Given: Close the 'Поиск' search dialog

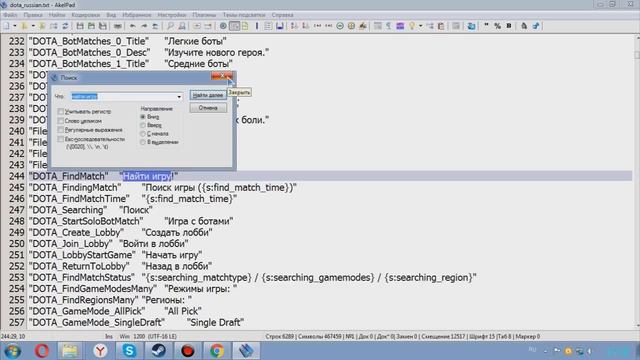Looking at the screenshot, I should point(222,76).
